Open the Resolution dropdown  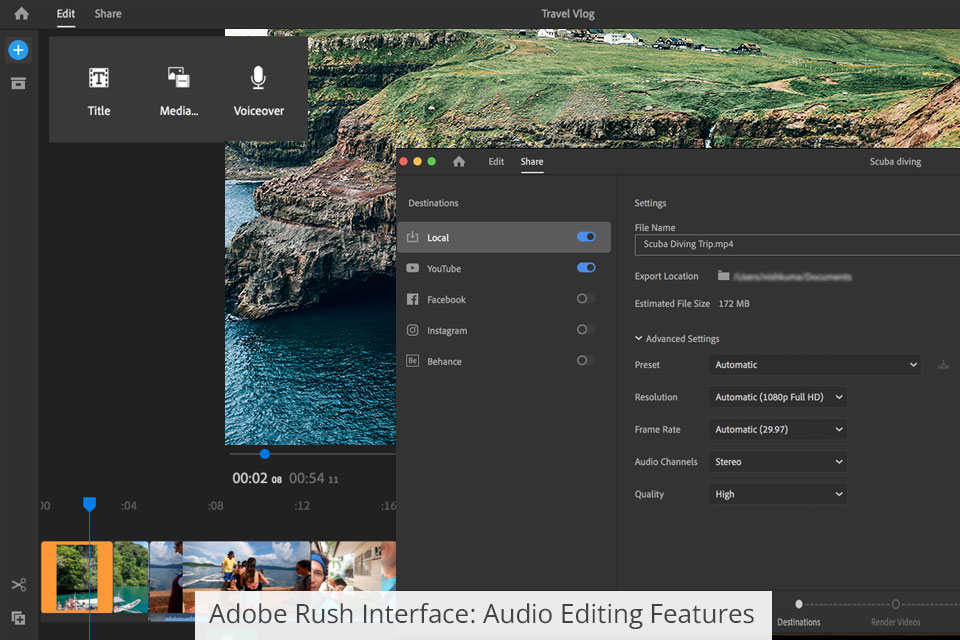[x=777, y=397]
